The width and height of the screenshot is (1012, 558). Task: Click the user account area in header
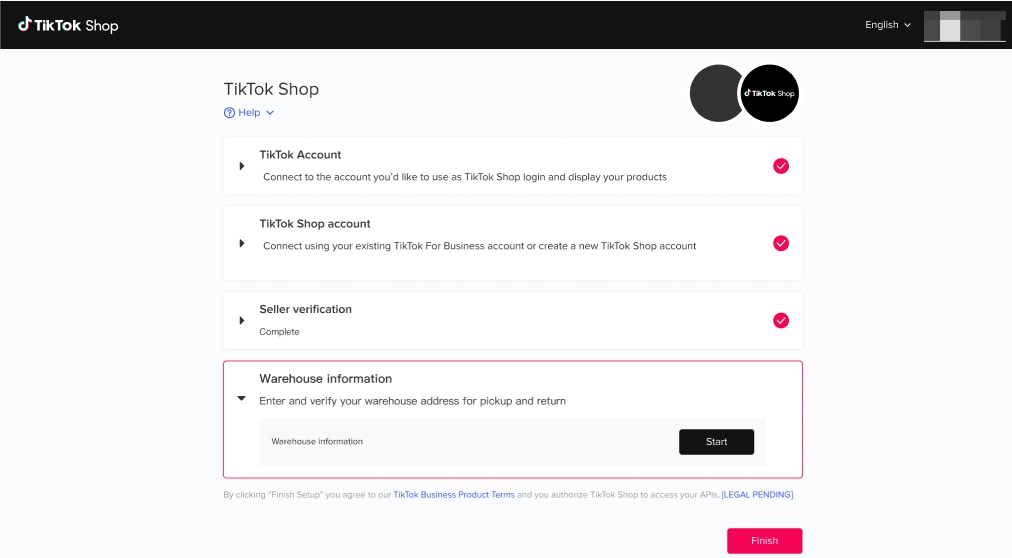964,25
